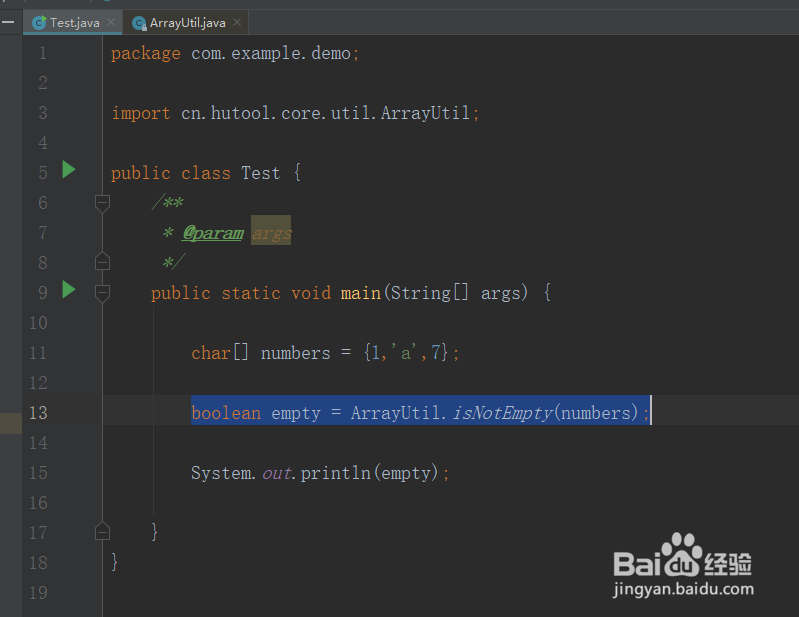This screenshot has height=617, width=799.
Task: Click the ArrayUtil import name on line 3
Action: coord(425,113)
